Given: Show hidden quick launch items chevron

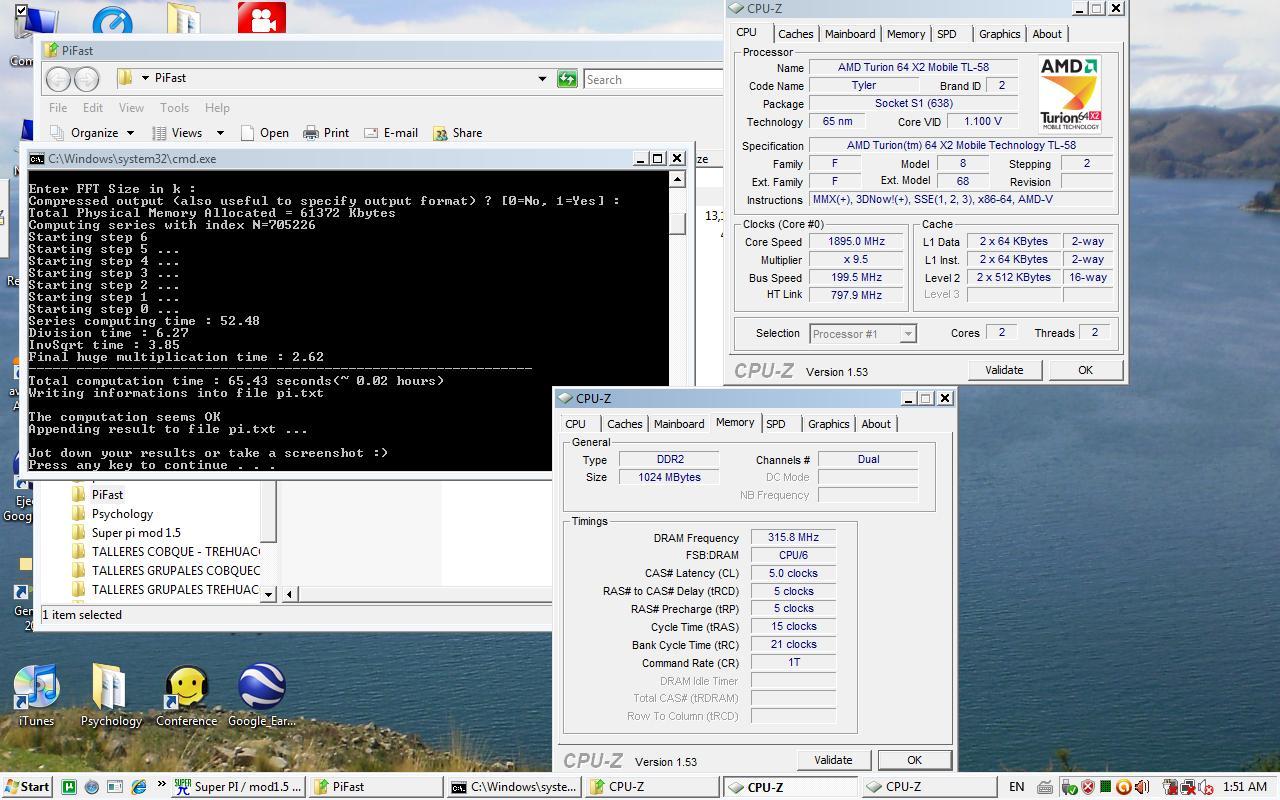Looking at the screenshot, I should tap(162, 786).
